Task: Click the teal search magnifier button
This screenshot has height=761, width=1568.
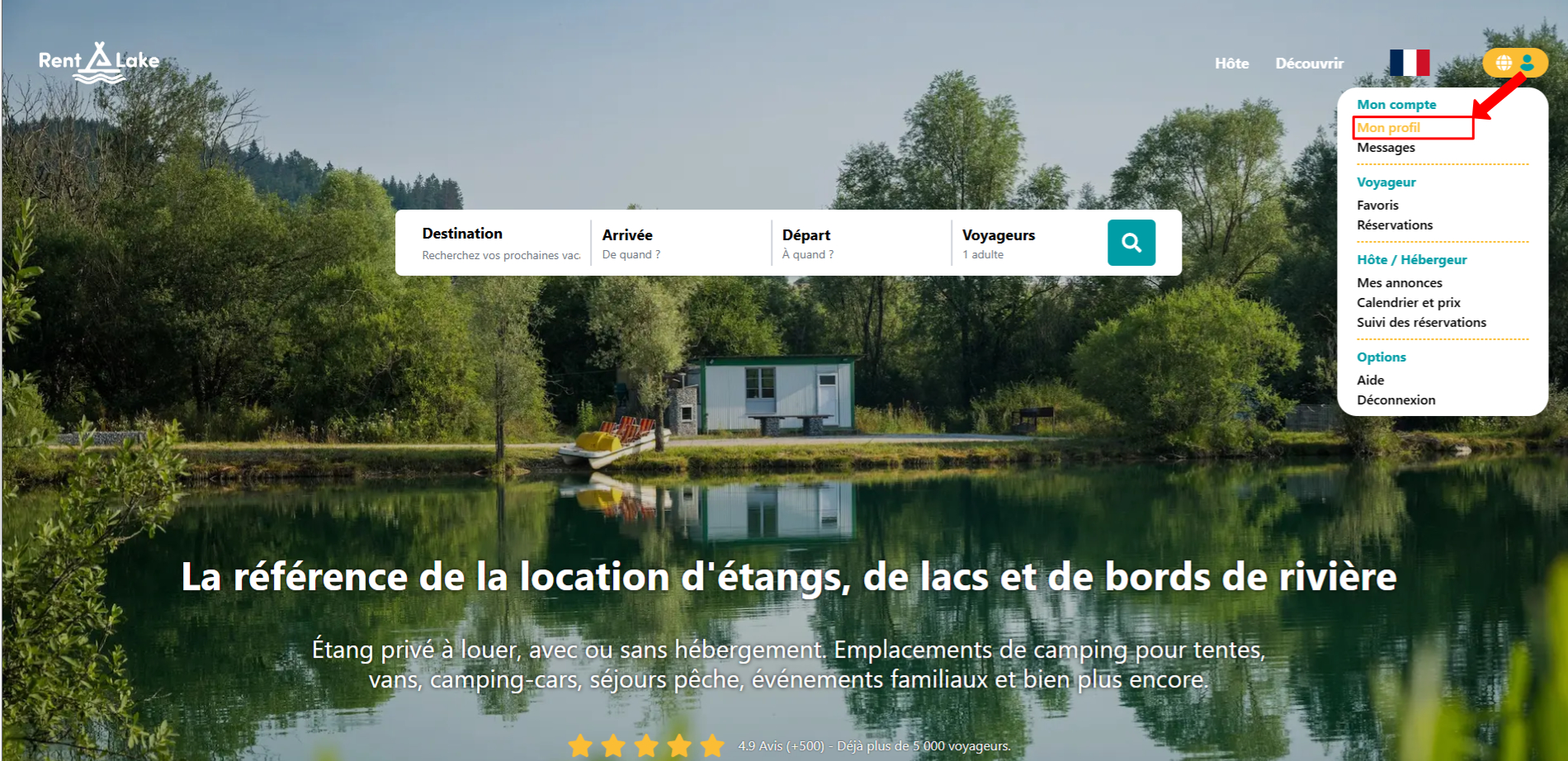Action: point(1131,243)
